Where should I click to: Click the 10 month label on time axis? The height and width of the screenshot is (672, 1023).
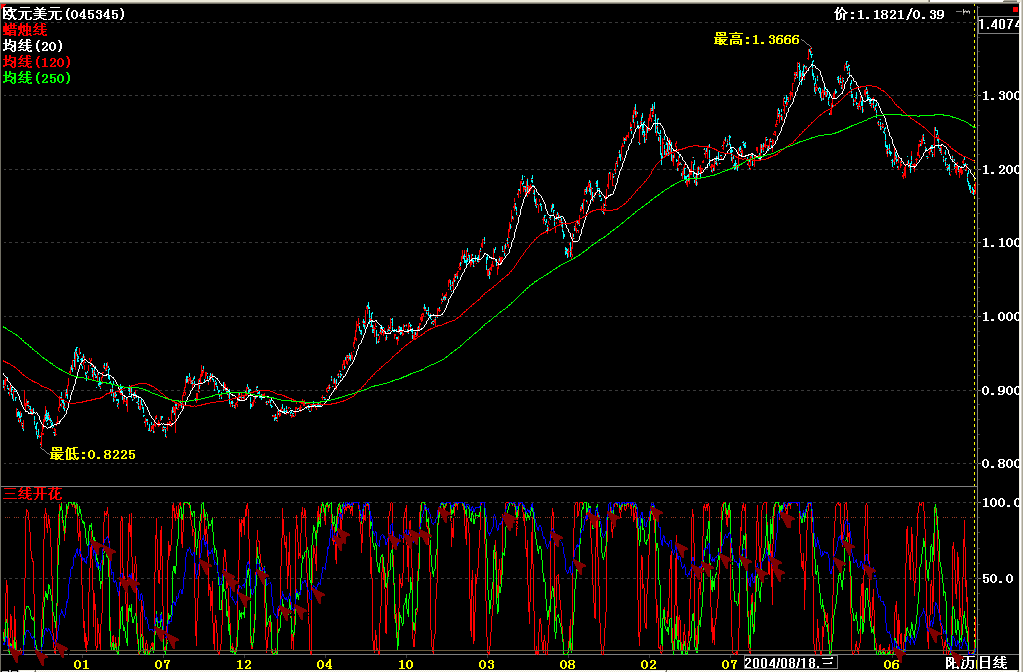[405, 665]
